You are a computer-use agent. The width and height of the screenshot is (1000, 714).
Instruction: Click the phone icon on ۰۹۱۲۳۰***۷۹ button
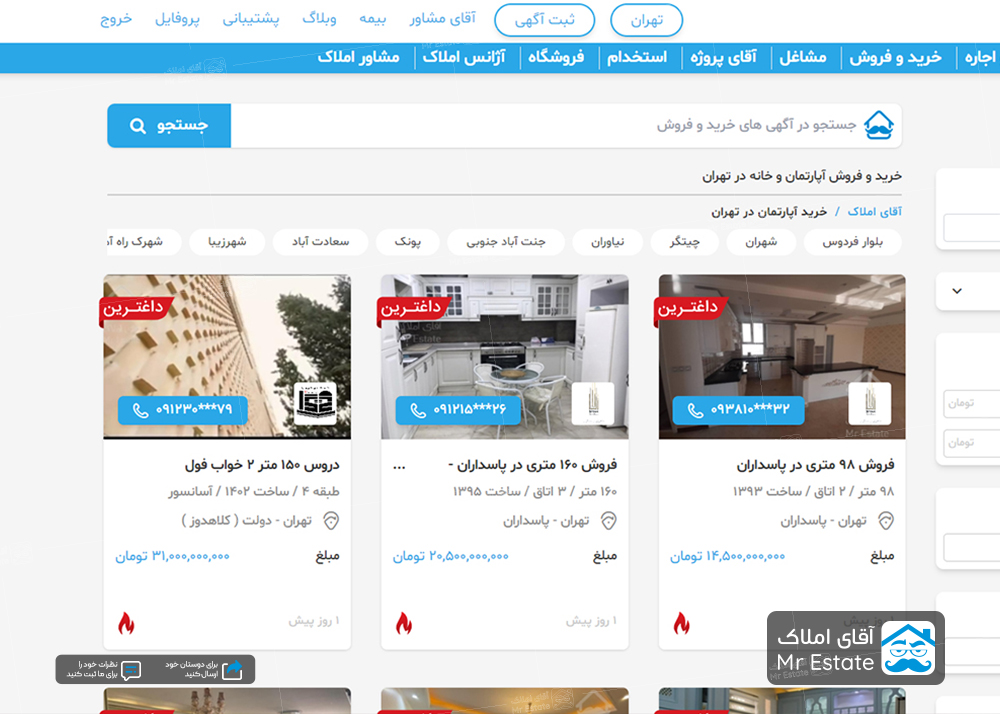pos(140,411)
